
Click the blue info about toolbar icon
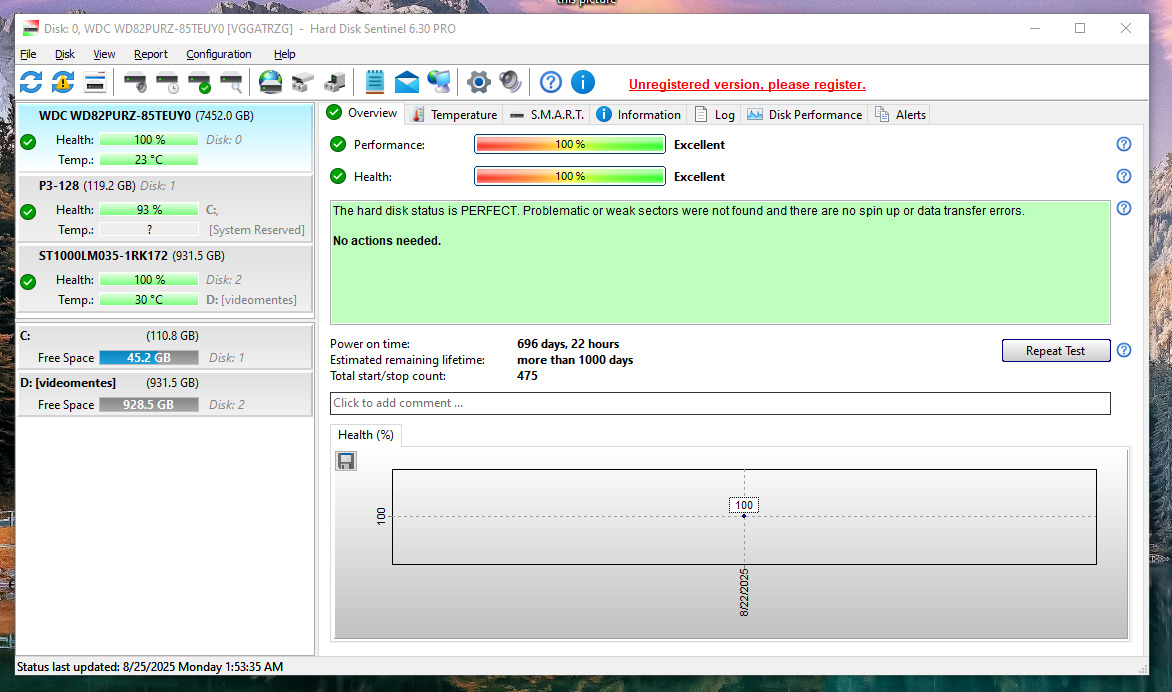583,82
